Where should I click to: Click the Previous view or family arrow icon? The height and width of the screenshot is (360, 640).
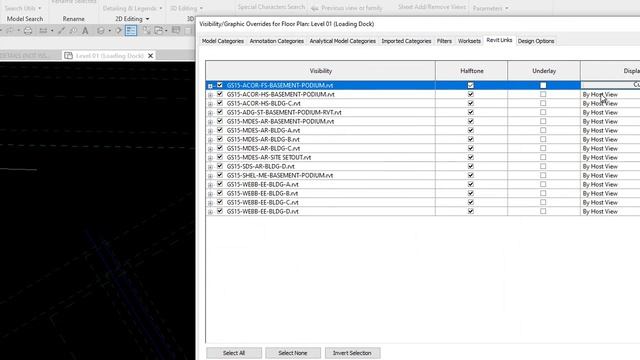tap(315, 8)
